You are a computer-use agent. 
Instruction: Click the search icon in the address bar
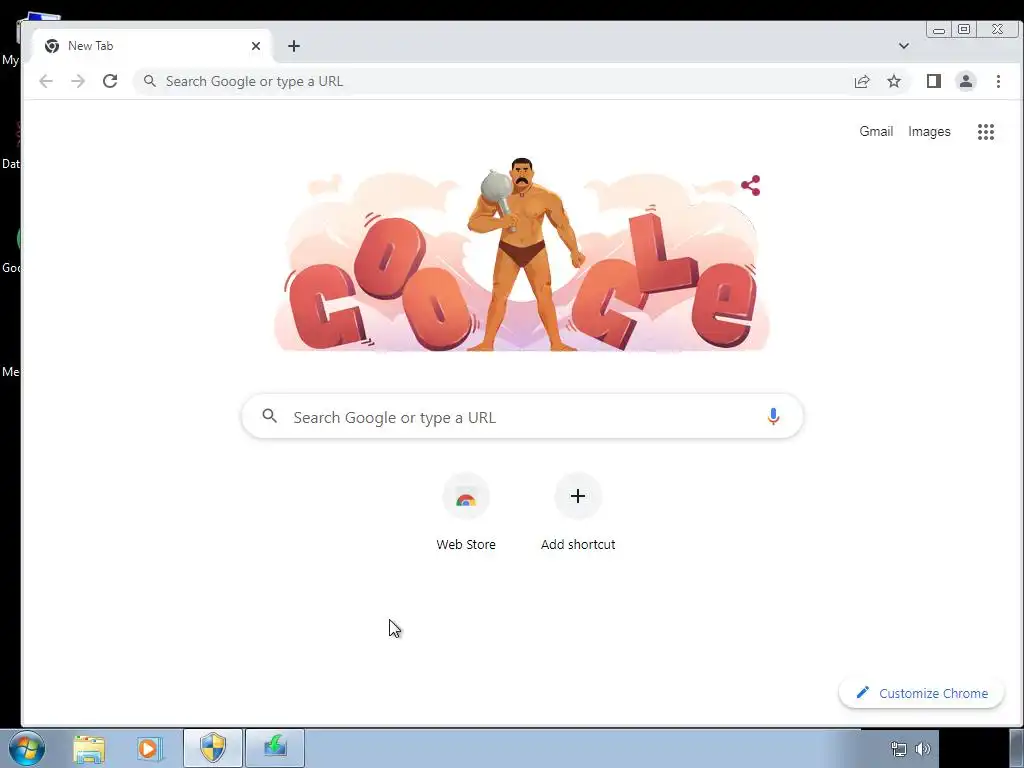150,81
